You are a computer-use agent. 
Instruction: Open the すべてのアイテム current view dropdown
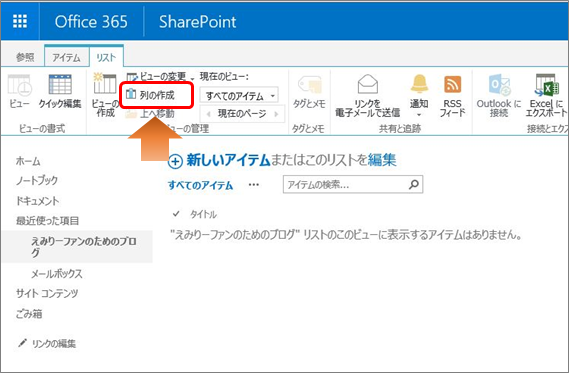click(x=239, y=96)
